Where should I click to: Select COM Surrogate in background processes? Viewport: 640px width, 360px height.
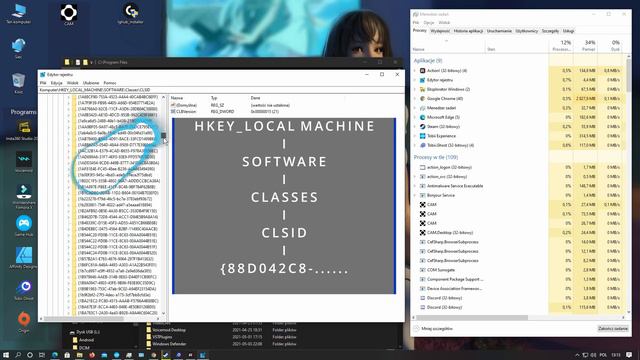[x=441, y=270]
